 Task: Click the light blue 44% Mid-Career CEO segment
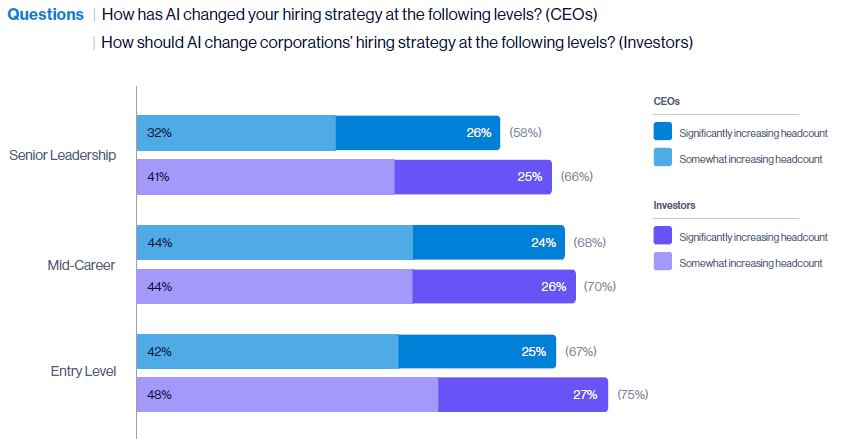point(274,242)
